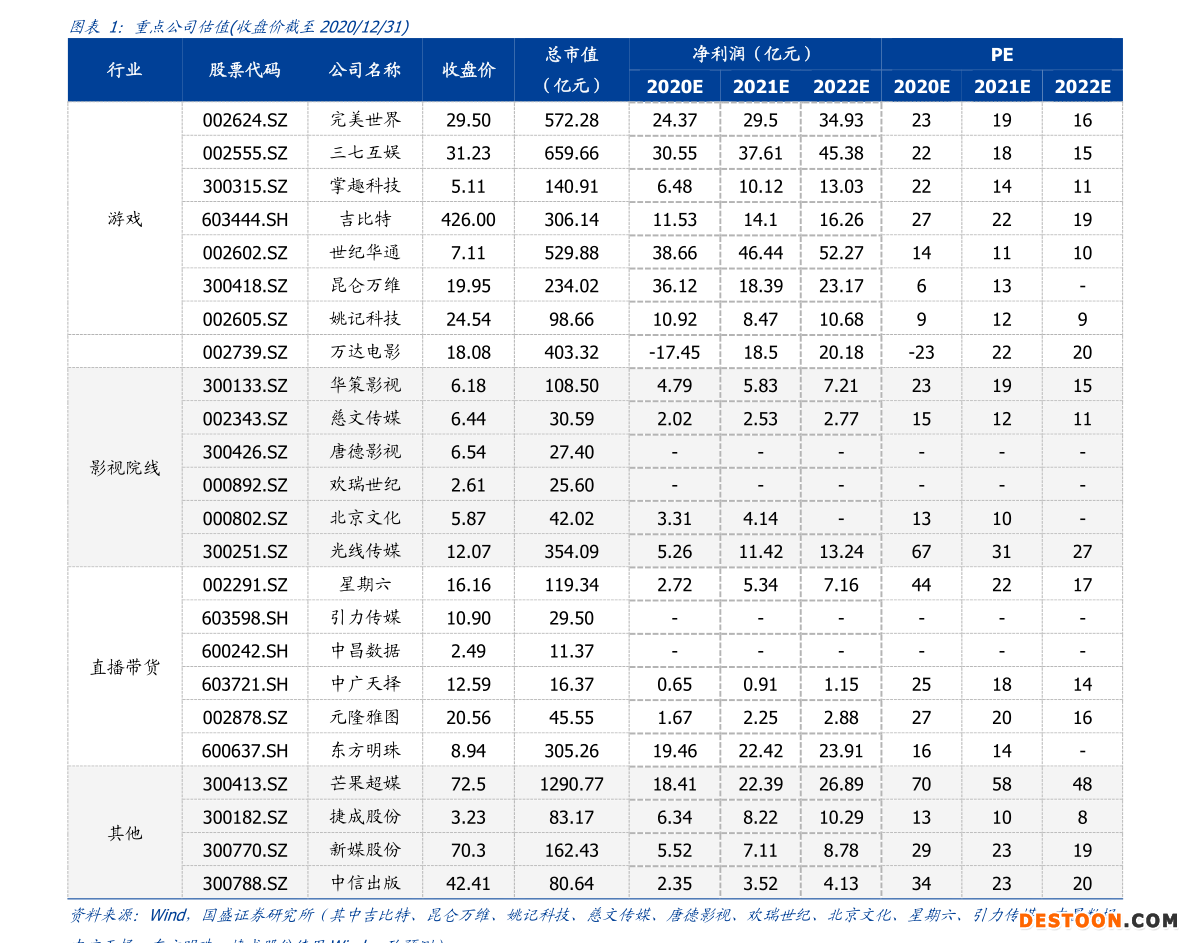Image resolution: width=1191 pixels, height=943 pixels.
Task: Select stock code 002624.SZ cell
Action: [x=244, y=120]
